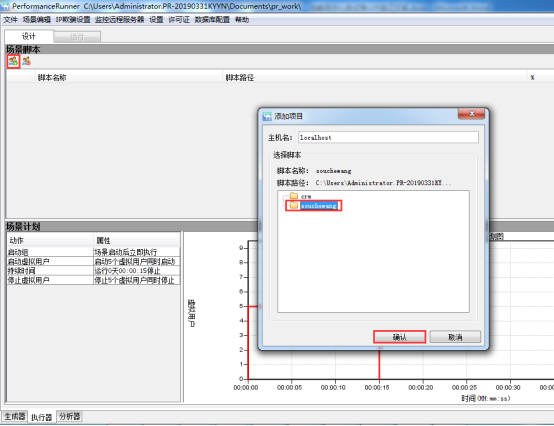Select the crm tree item
The height and width of the screenshot is (426, 554).
(x=306, y=196)
